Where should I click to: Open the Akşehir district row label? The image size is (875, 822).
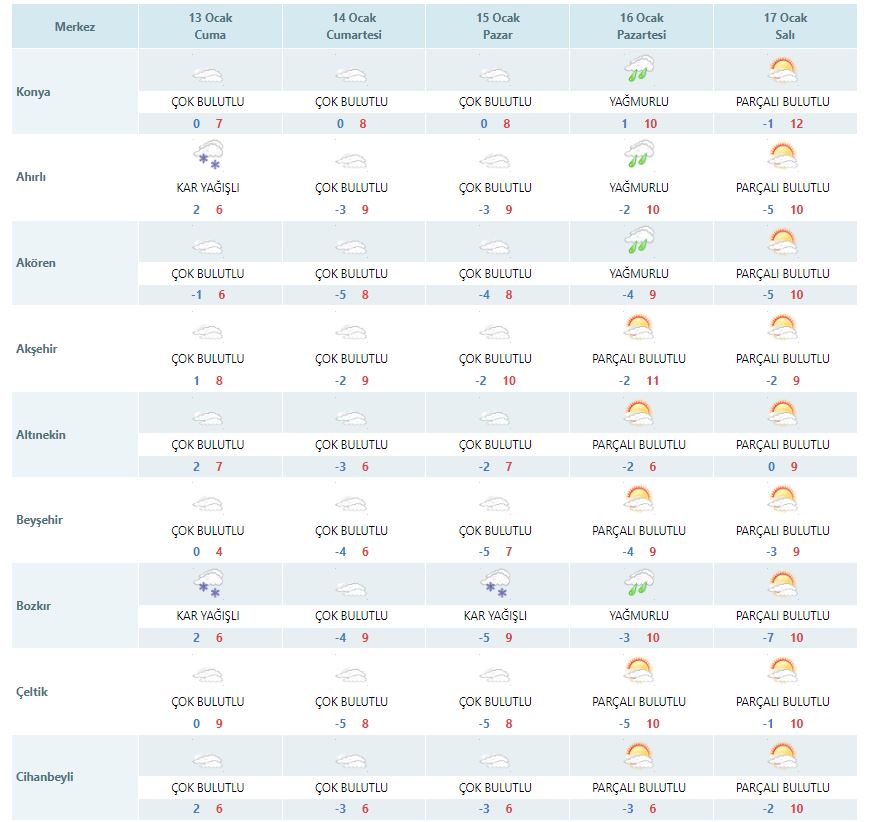(39, 349)
